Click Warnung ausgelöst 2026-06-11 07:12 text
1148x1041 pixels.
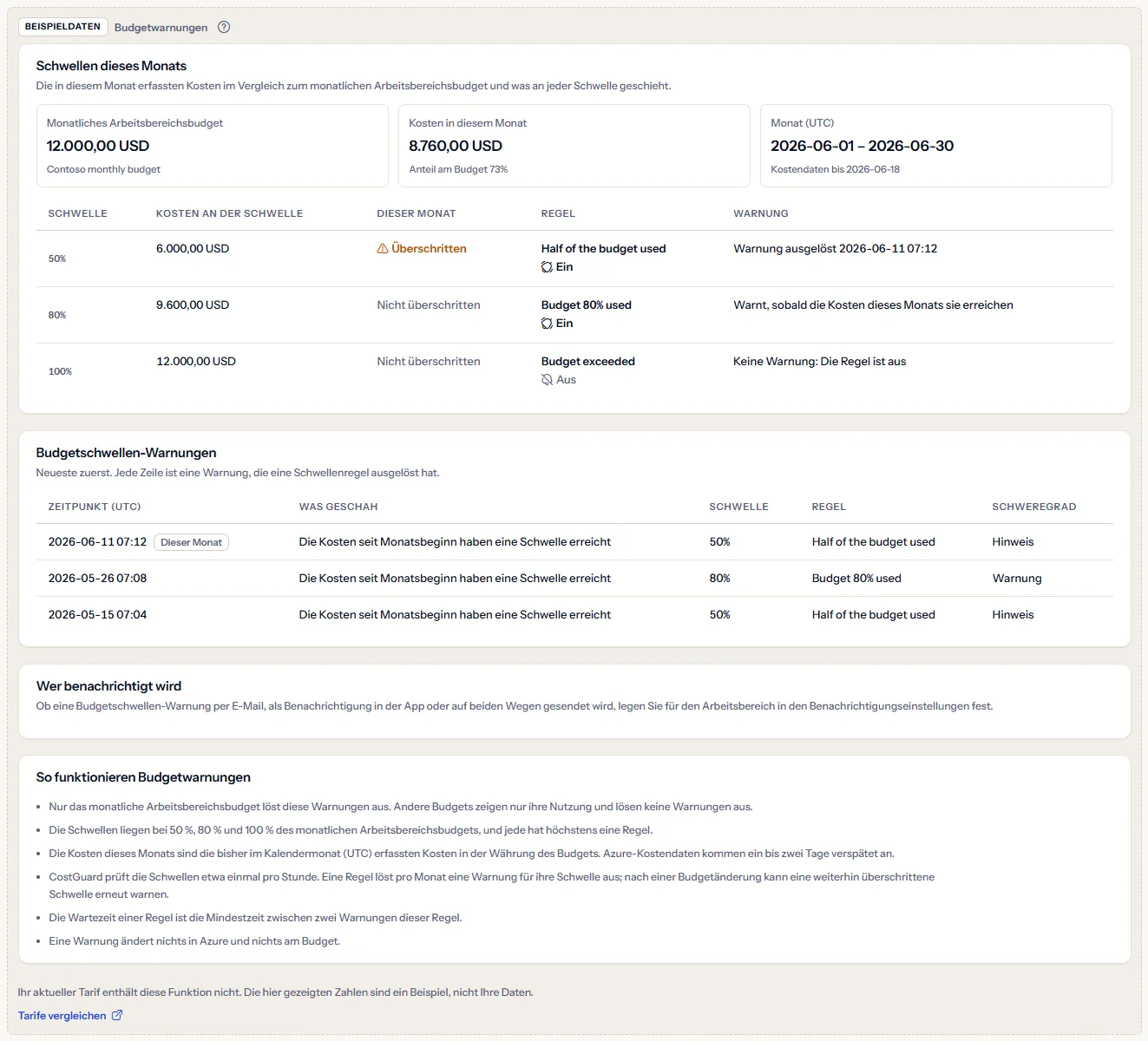tap(835, 249)
